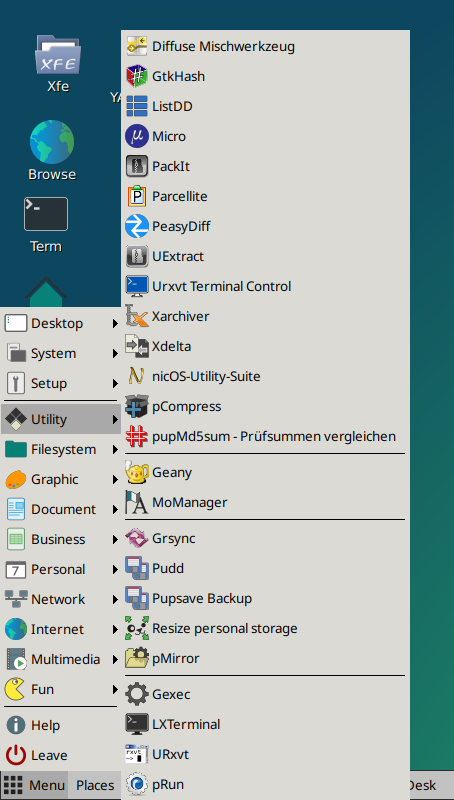Viewport: 454px width, 800px height.
Task: Expand the Setup submenu arrow
Action: [x=115, y=384]
